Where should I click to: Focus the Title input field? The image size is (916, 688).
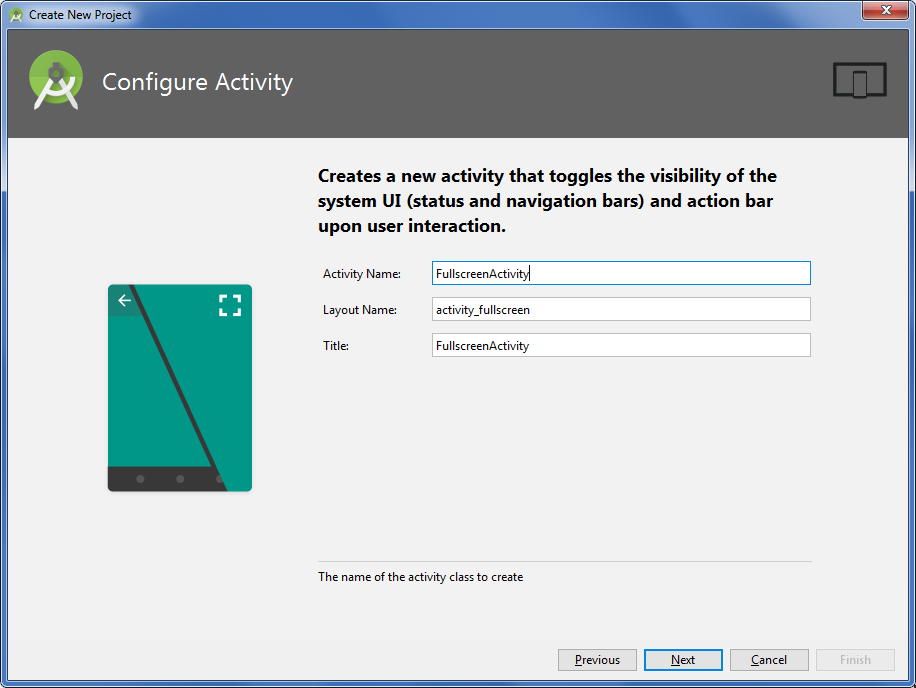click(621, 345)
